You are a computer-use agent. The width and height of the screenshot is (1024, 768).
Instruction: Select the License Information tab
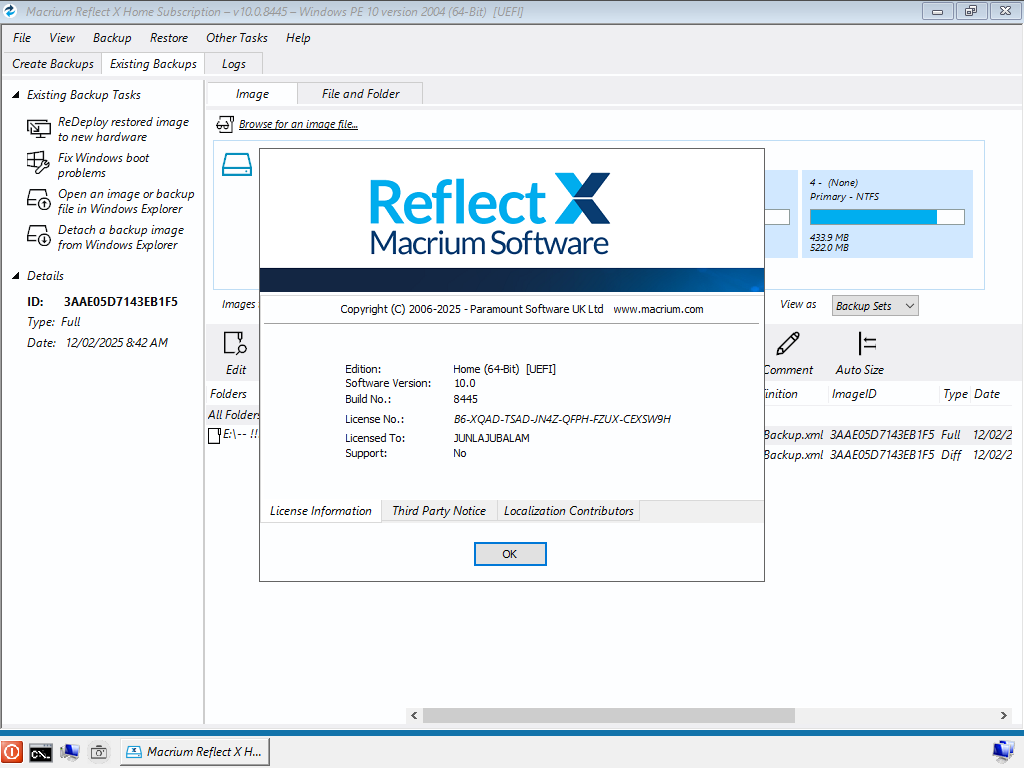321,511
